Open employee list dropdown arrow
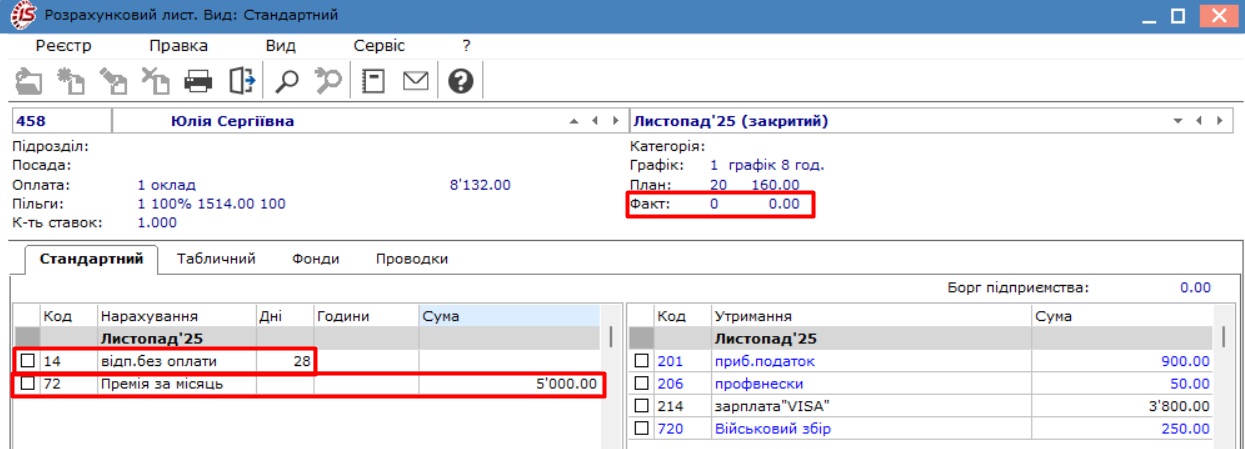Viewport: 1245px width, 449px height. click(x=575, y=122)
